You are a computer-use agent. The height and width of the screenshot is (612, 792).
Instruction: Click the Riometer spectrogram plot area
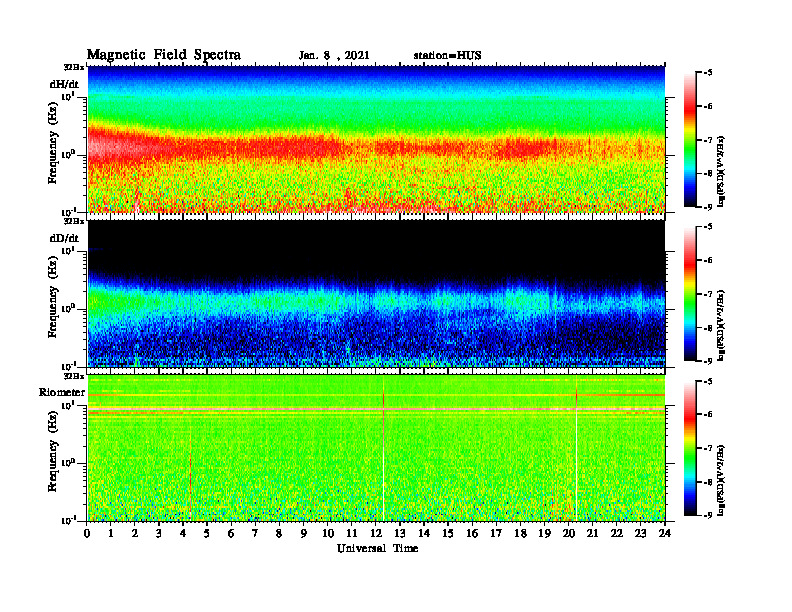coord(376,448)
